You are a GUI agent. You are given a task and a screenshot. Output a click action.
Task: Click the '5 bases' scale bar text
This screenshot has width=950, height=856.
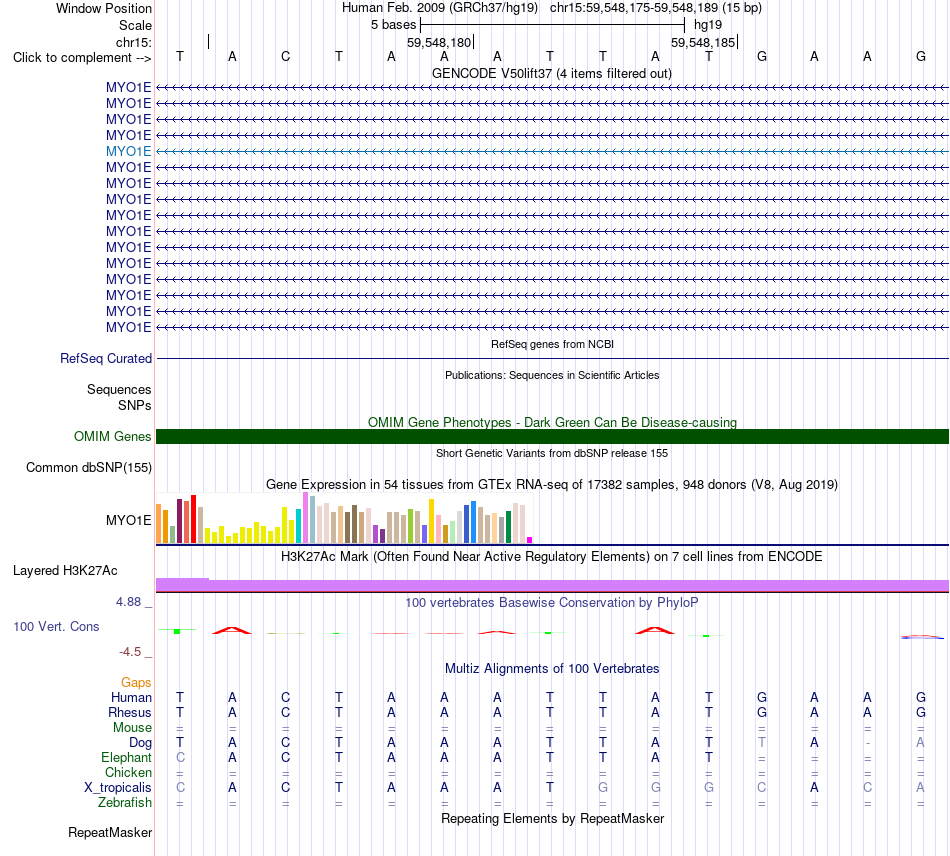(x=394, y=25)
